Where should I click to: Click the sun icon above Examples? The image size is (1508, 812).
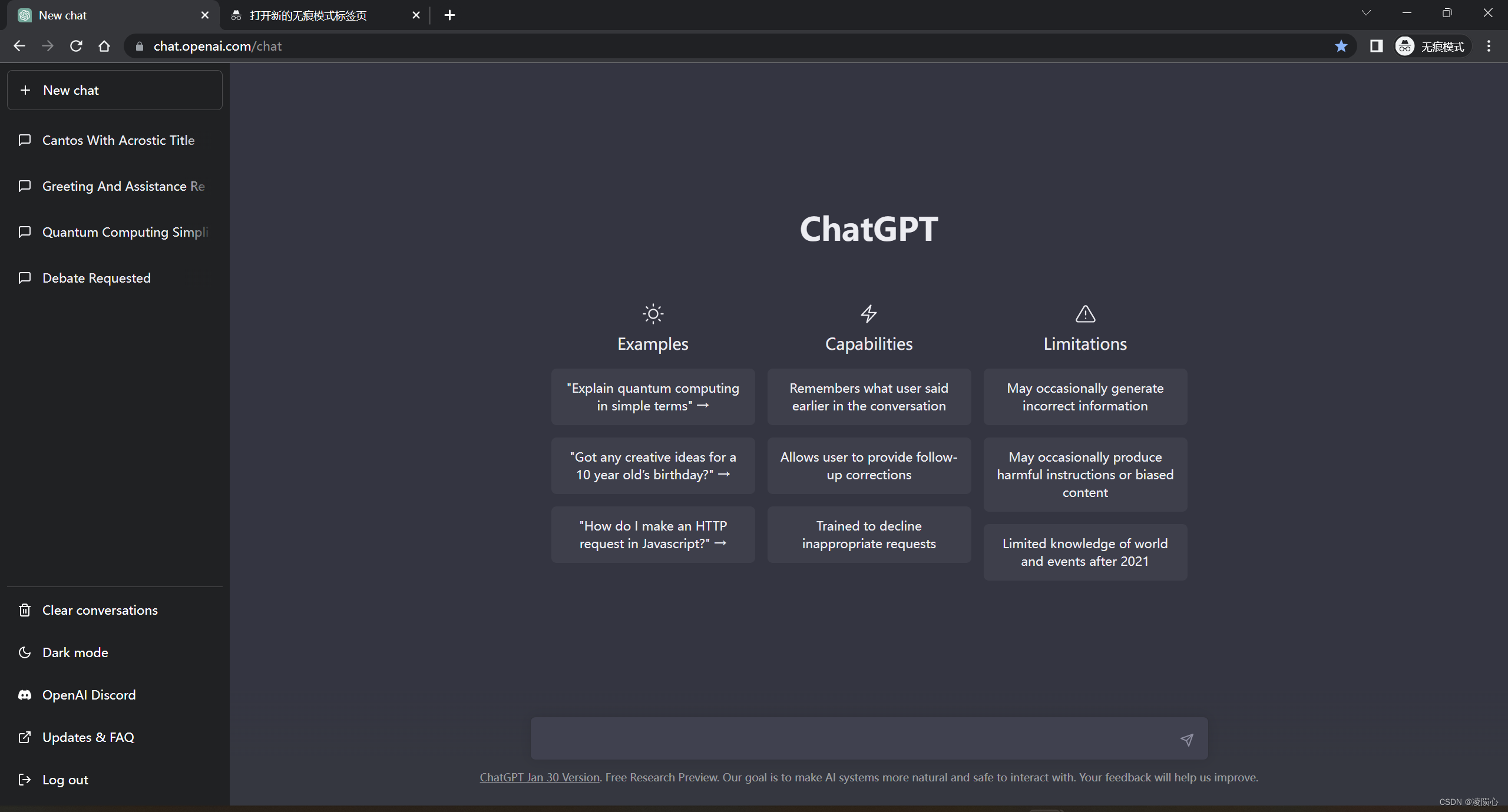tap(653, 314)
